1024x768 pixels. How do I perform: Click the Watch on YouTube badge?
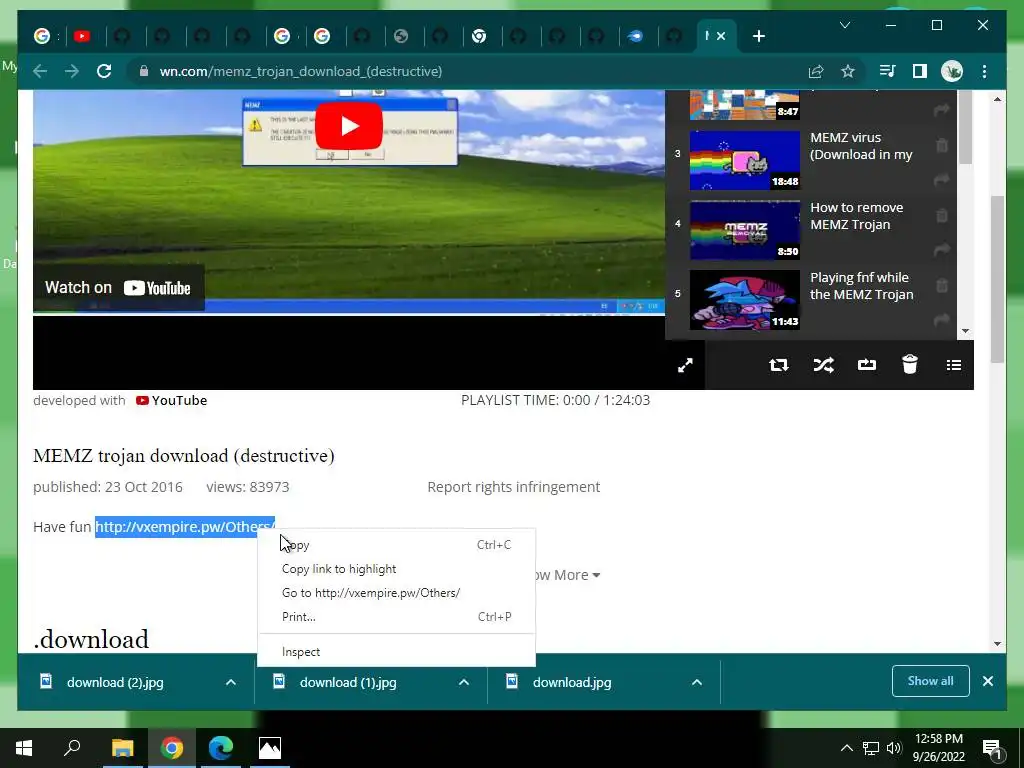click(118, 288)
